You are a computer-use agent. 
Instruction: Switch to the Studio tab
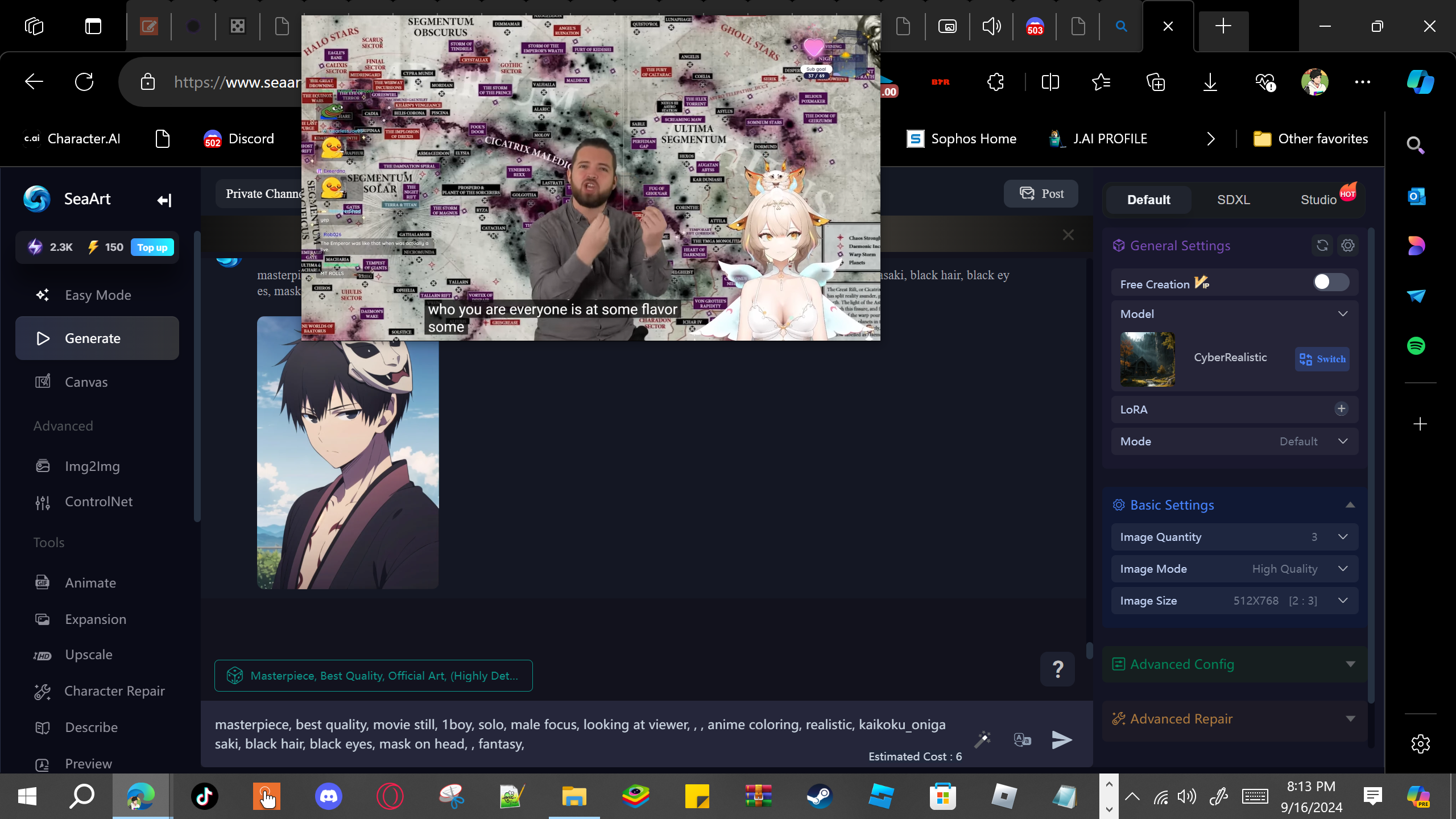pos(1318,200)
